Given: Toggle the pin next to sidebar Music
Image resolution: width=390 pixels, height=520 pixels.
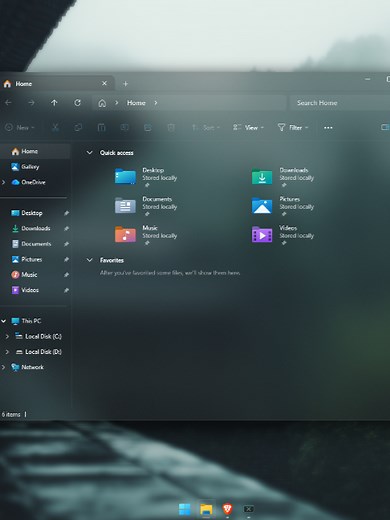Looking at the screenshot, I should coord(66,275).
